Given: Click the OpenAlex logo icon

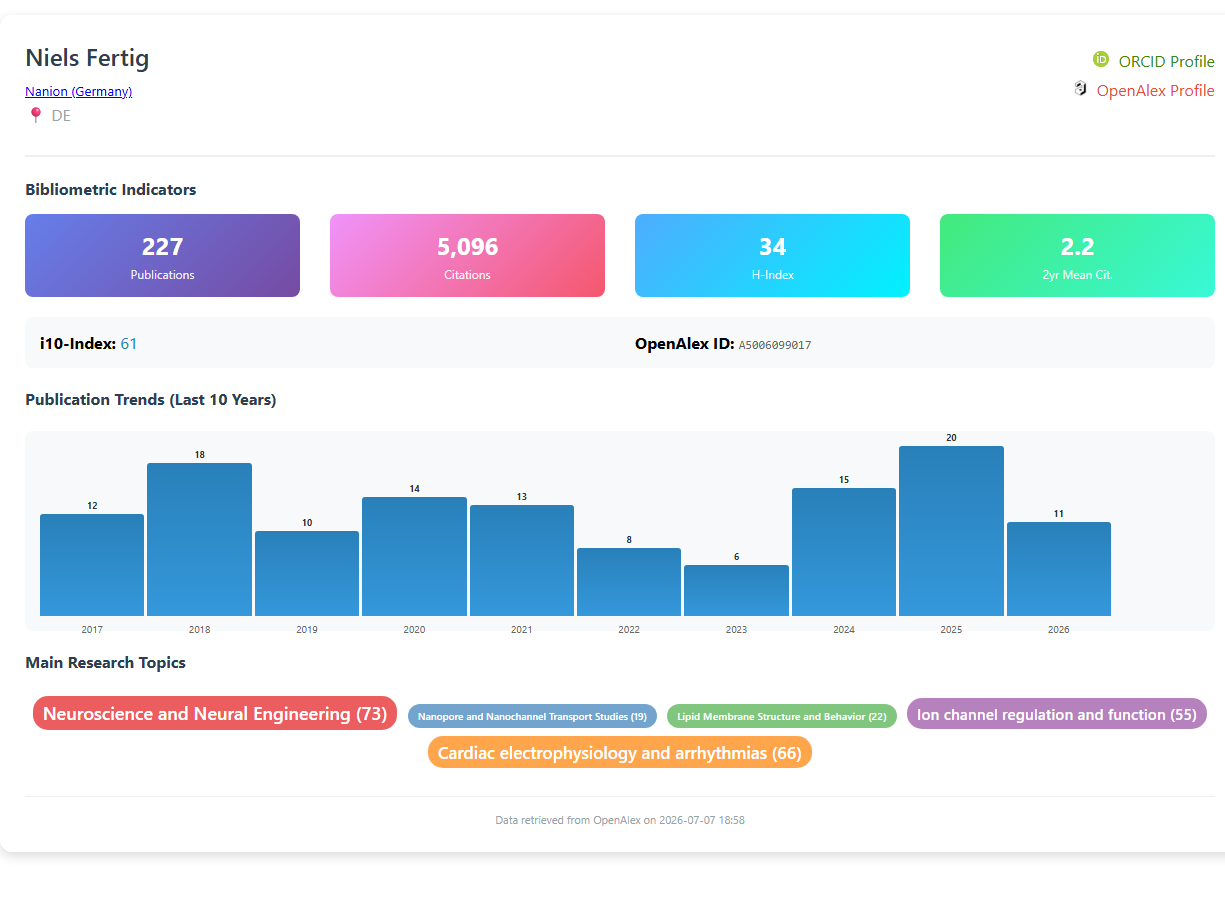Looking at the screenshot, I should [1080, 89].
